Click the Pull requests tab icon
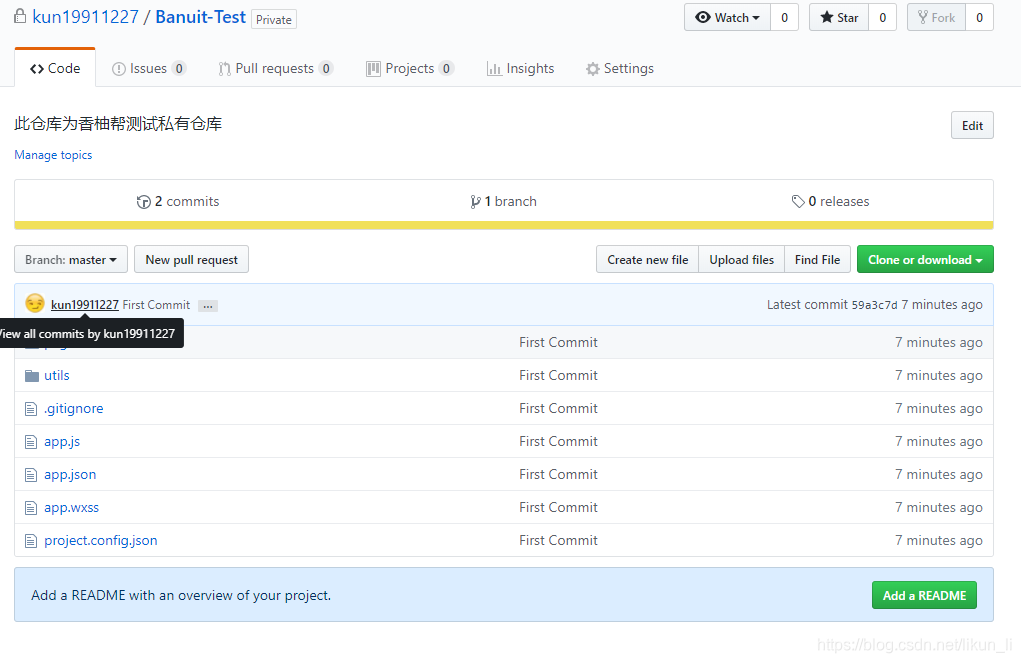Image resolution: width=1021 pixels, height=663 pixels. (224, 68)
